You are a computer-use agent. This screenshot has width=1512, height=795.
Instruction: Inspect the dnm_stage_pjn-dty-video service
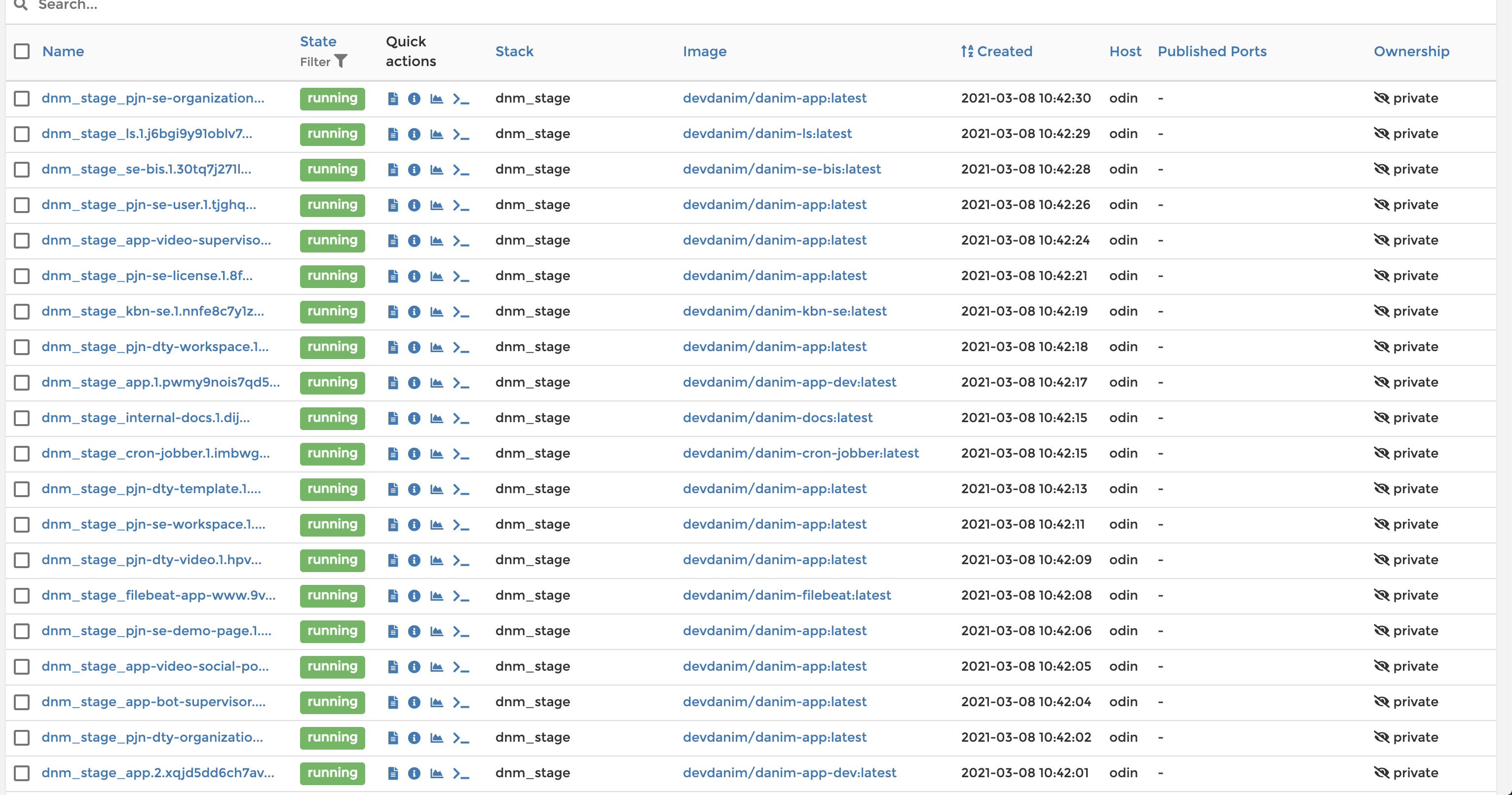click(415, 560)
